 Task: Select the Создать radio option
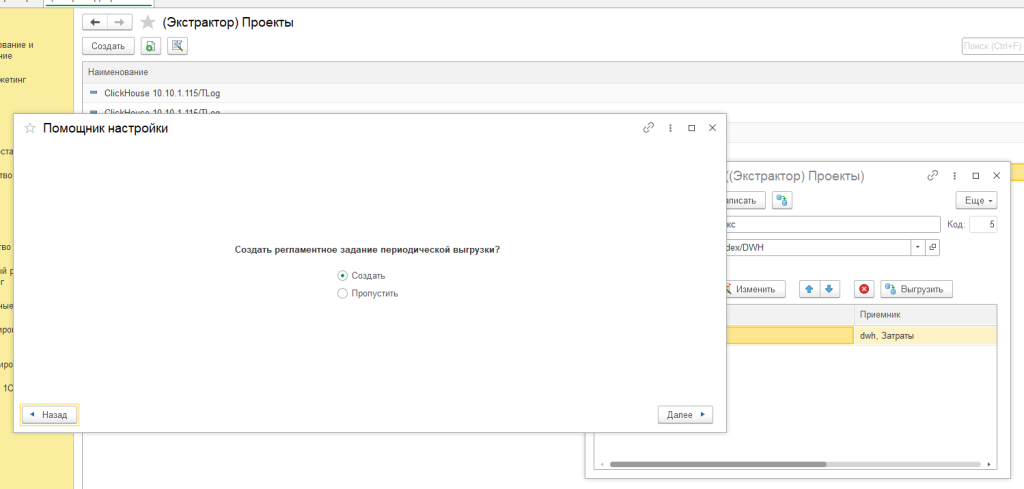tap(343, 275)
